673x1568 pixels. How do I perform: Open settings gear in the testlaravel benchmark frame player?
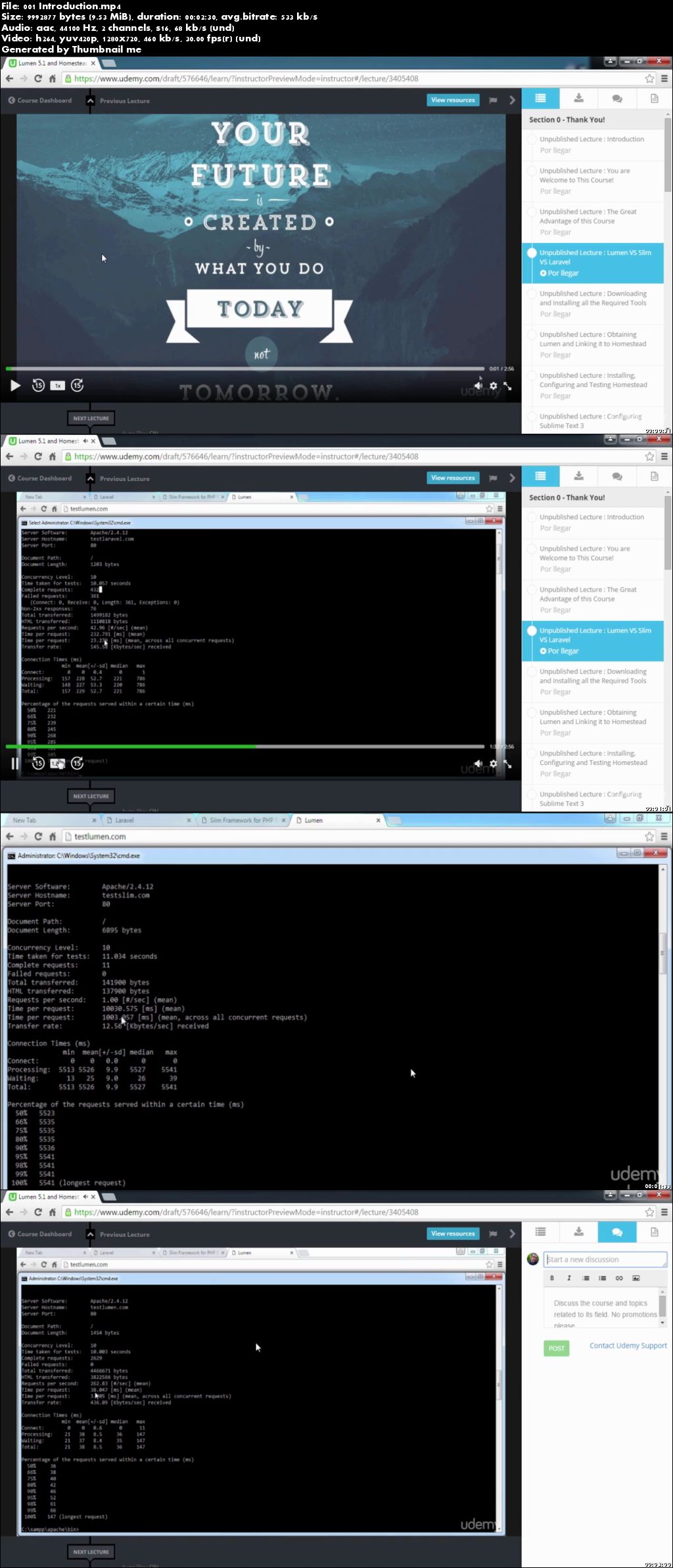pos(493,764)
